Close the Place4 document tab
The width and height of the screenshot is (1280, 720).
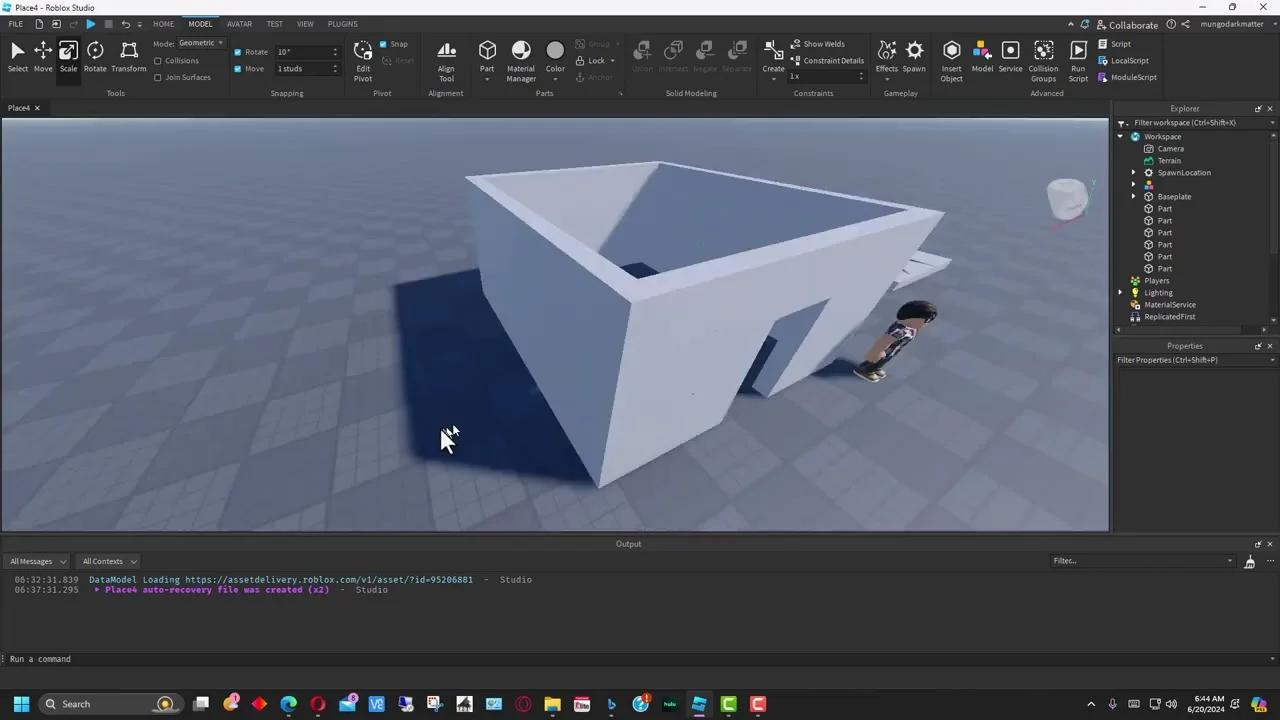[x=37, y=108]
